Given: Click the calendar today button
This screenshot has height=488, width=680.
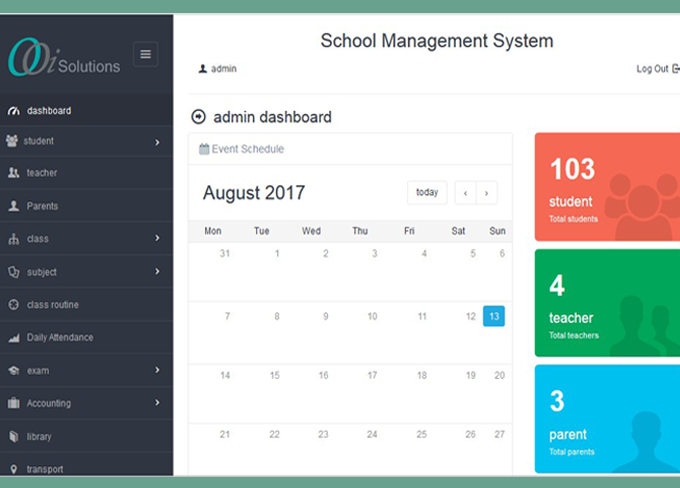Looking at the screenshot, I should pos(427,193).
